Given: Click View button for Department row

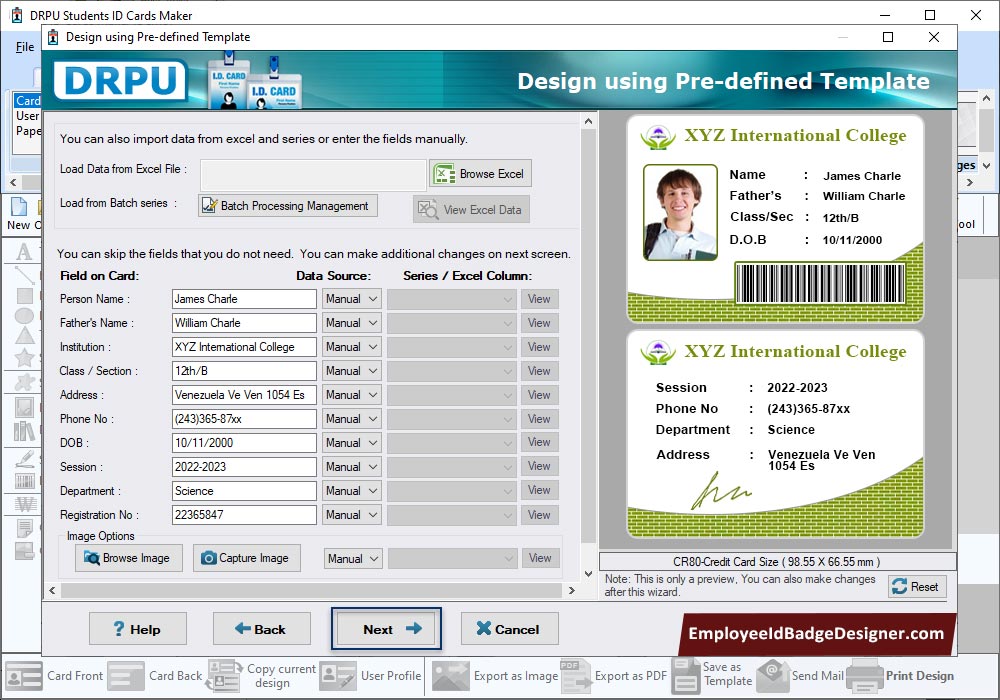Looking at the screenshot, I should 540,490.
